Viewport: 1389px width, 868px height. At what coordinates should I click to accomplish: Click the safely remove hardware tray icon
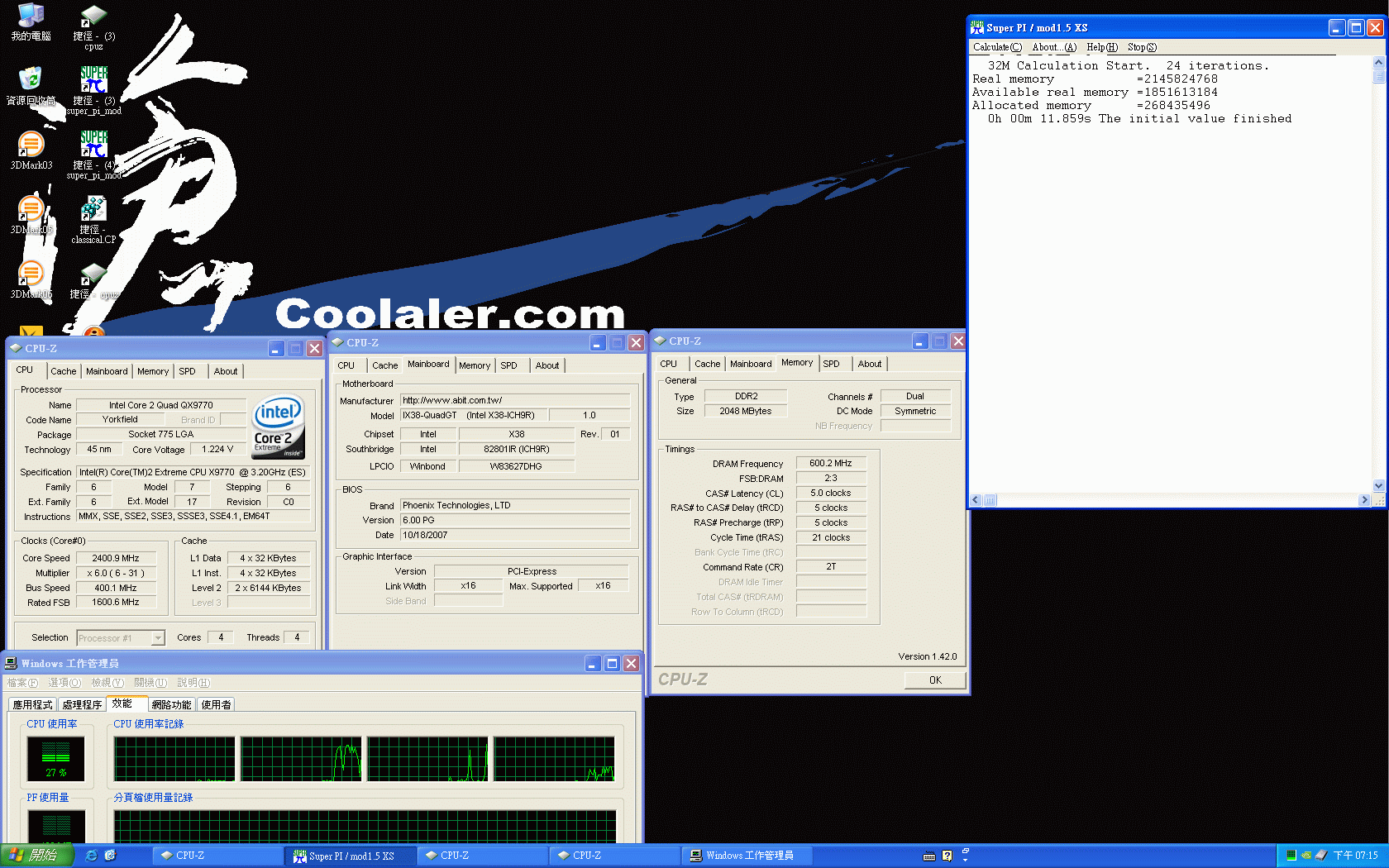1320,856
